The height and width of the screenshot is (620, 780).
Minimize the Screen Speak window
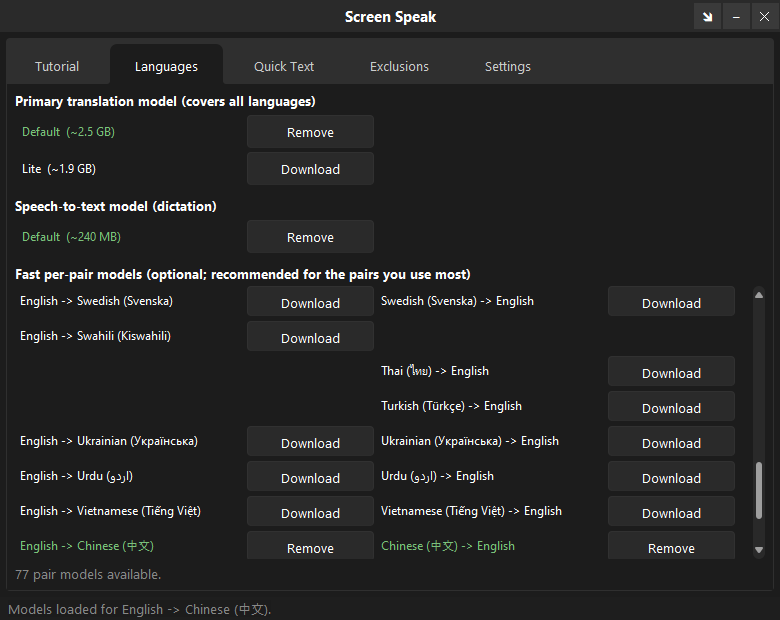pyautogui.click(x=736, y=17)
